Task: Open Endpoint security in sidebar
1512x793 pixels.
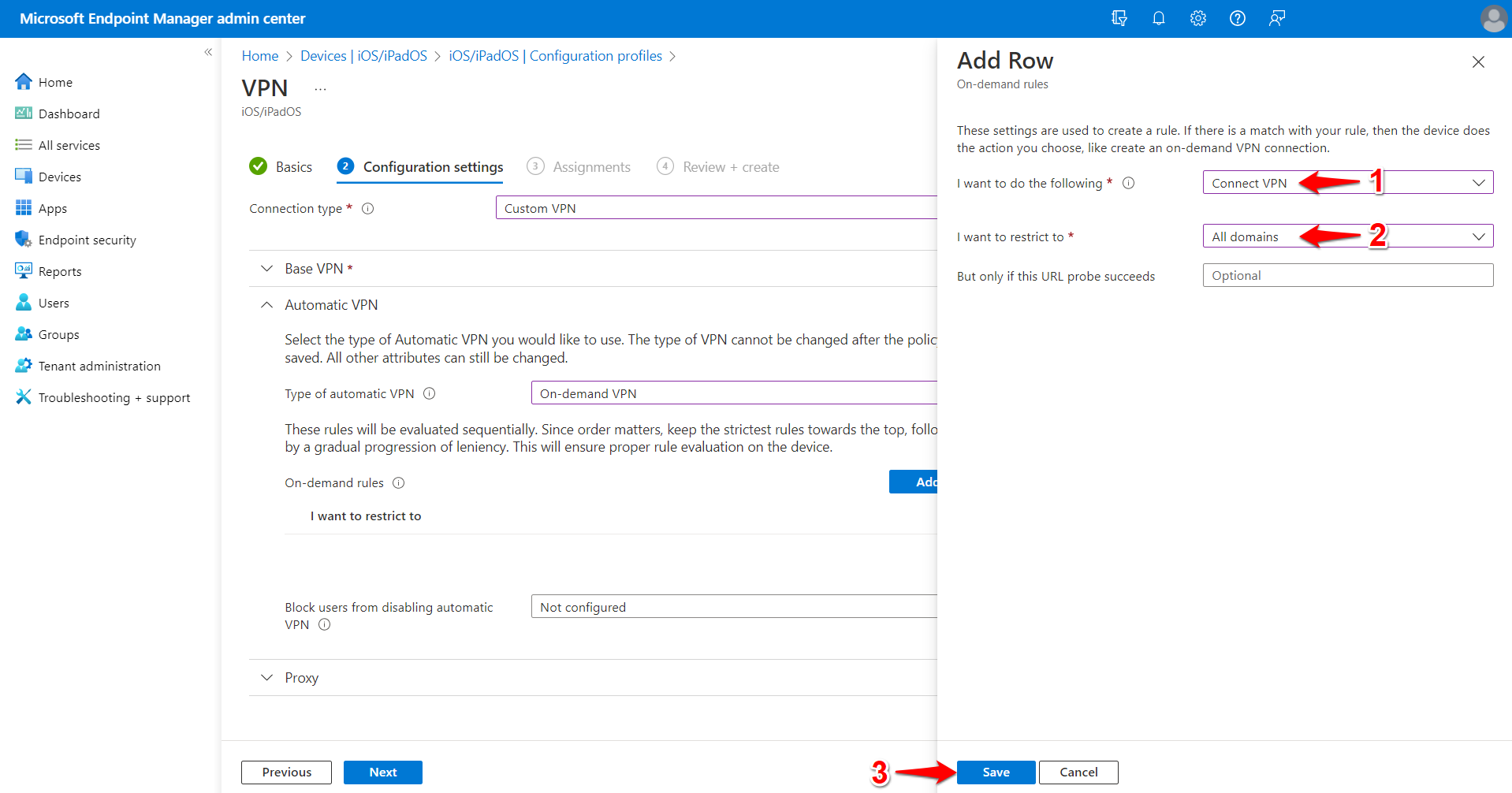Action: click(87, 240)
